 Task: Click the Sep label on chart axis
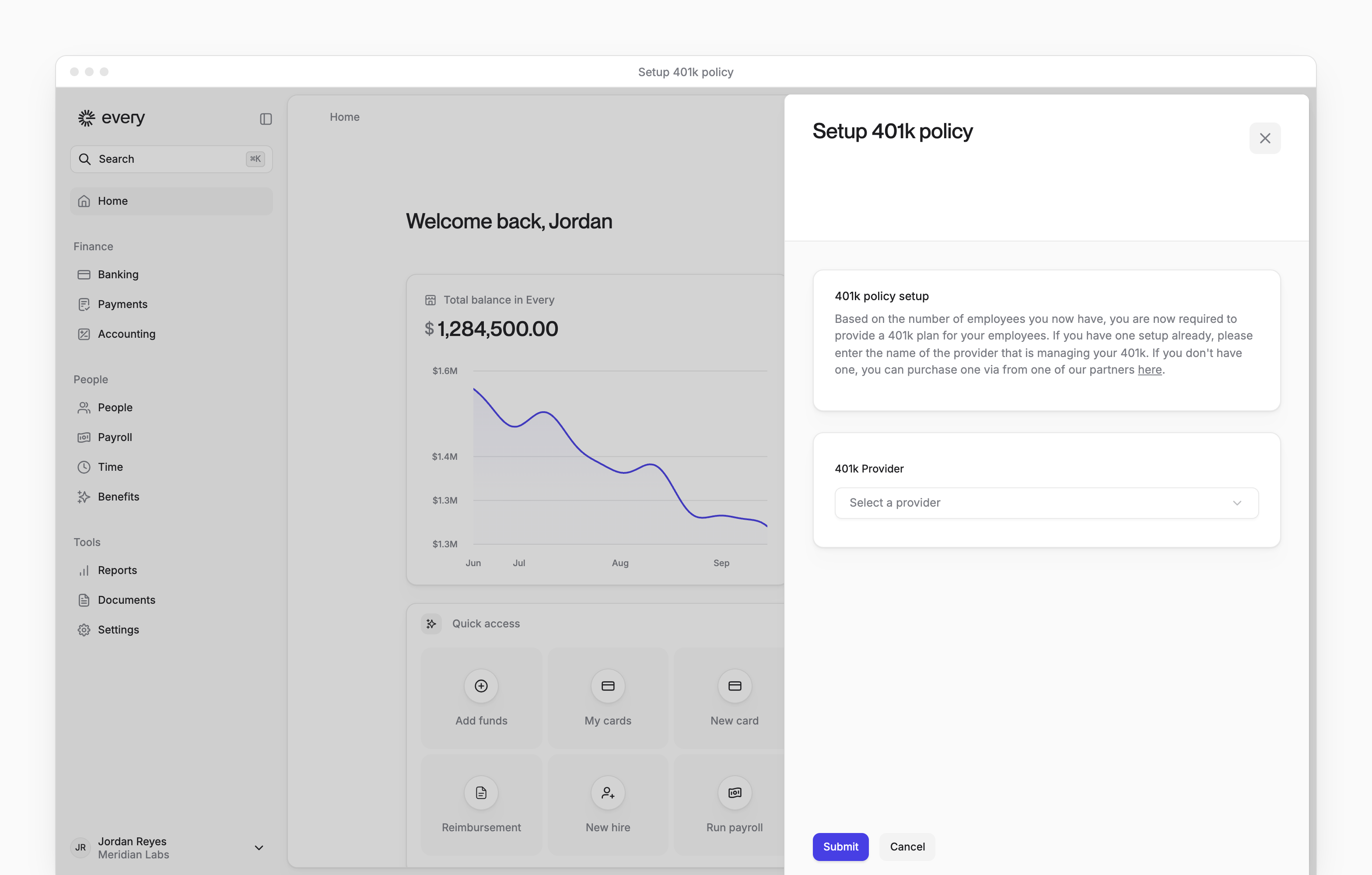(x=721, y=563)
